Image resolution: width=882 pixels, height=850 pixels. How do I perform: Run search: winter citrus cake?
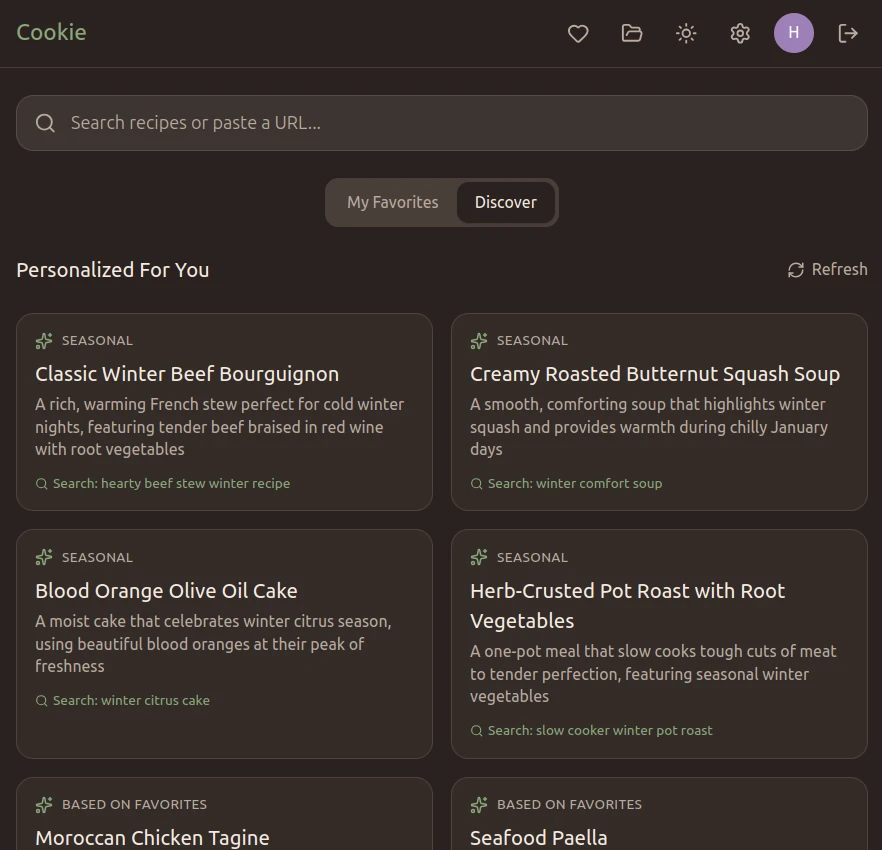pyautogui.click(x=122, y=700)
